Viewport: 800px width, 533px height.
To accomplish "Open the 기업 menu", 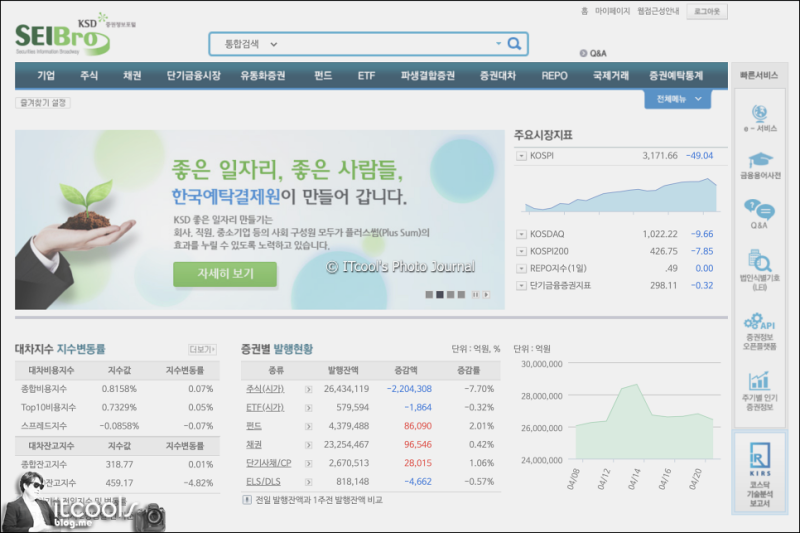I will (x=46, y=75).
